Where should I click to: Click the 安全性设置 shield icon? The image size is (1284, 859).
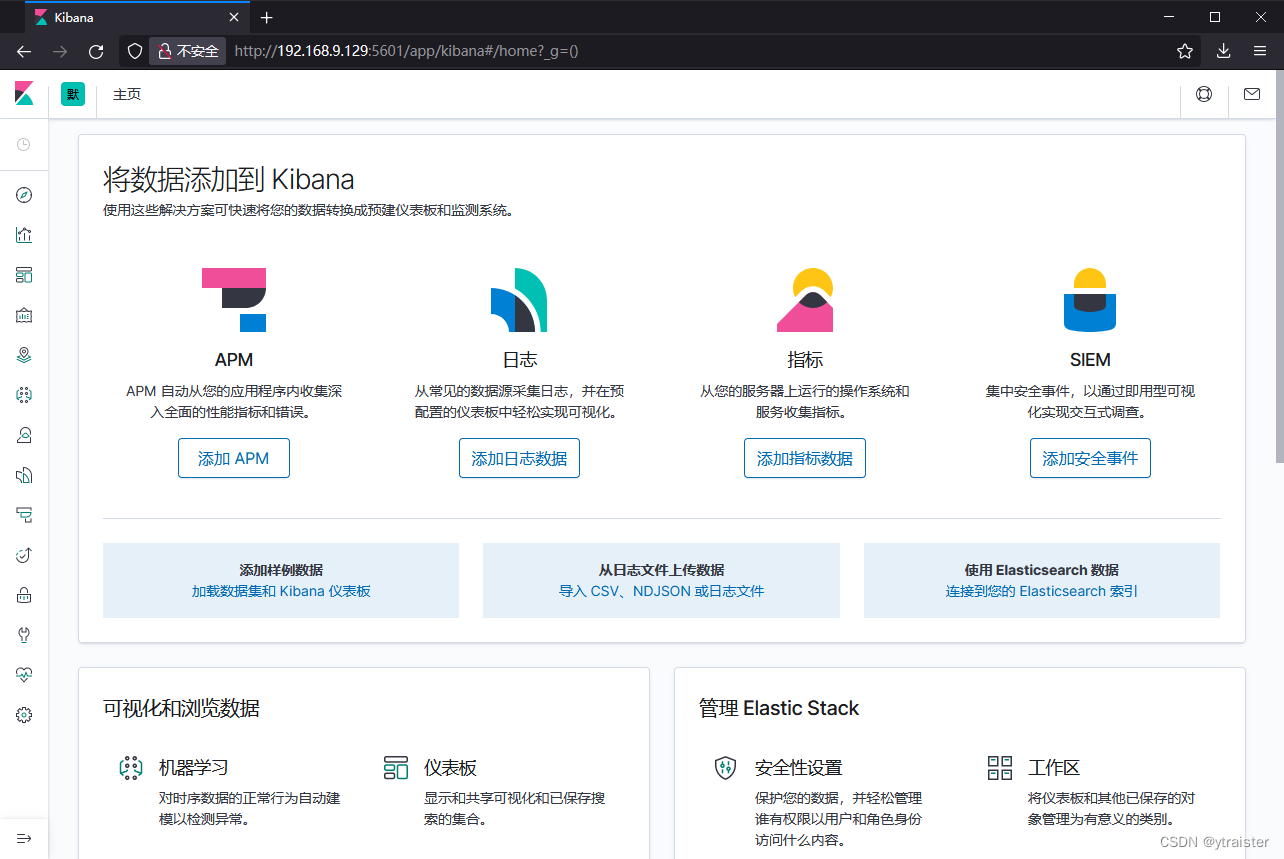[x=725, y=768]
